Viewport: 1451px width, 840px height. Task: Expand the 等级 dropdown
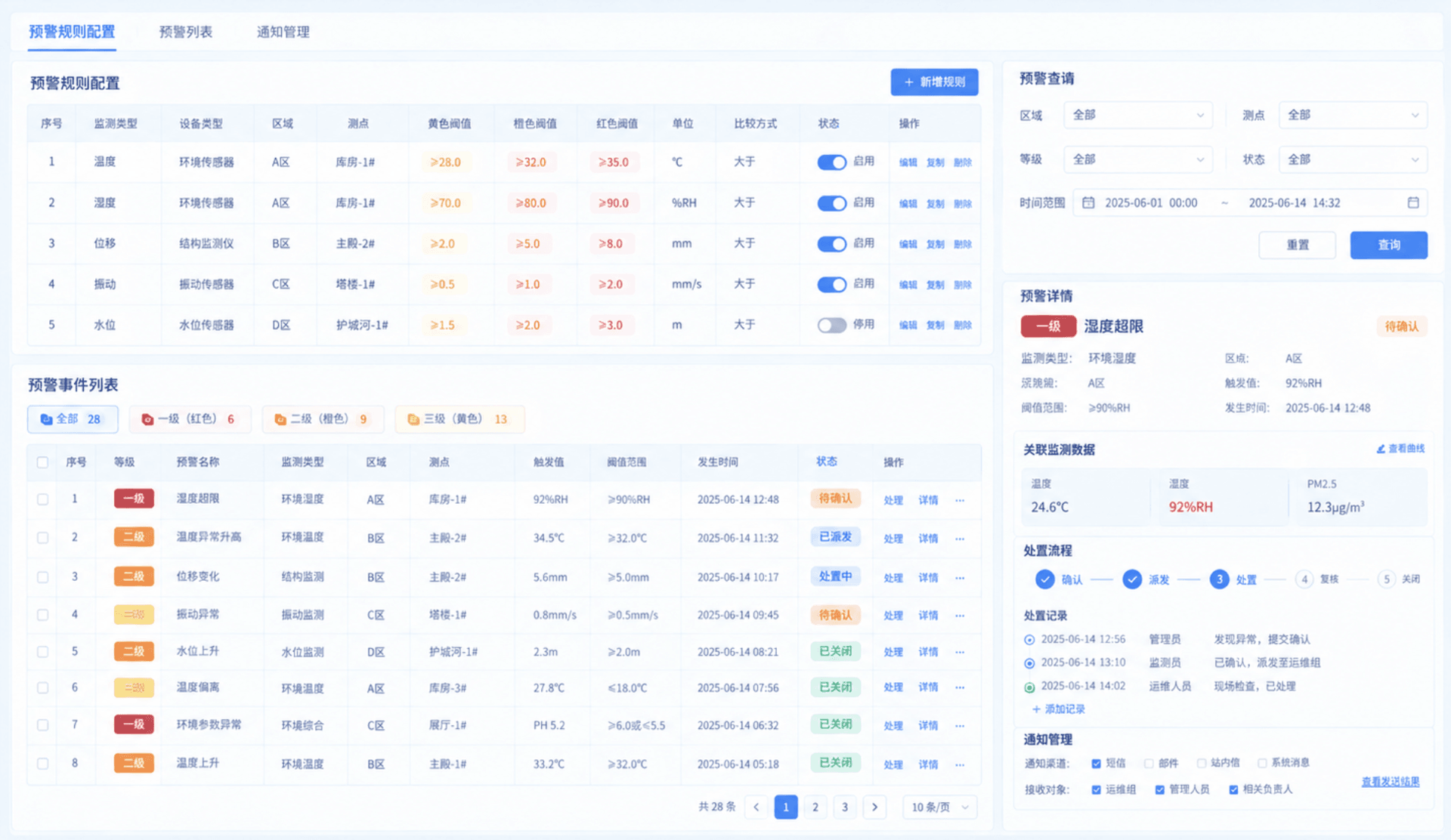point(1137,159)
